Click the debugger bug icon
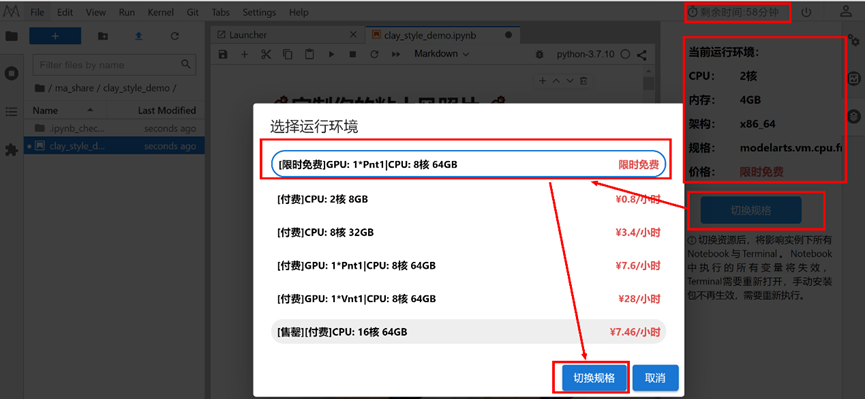 [x=540, y=55]
